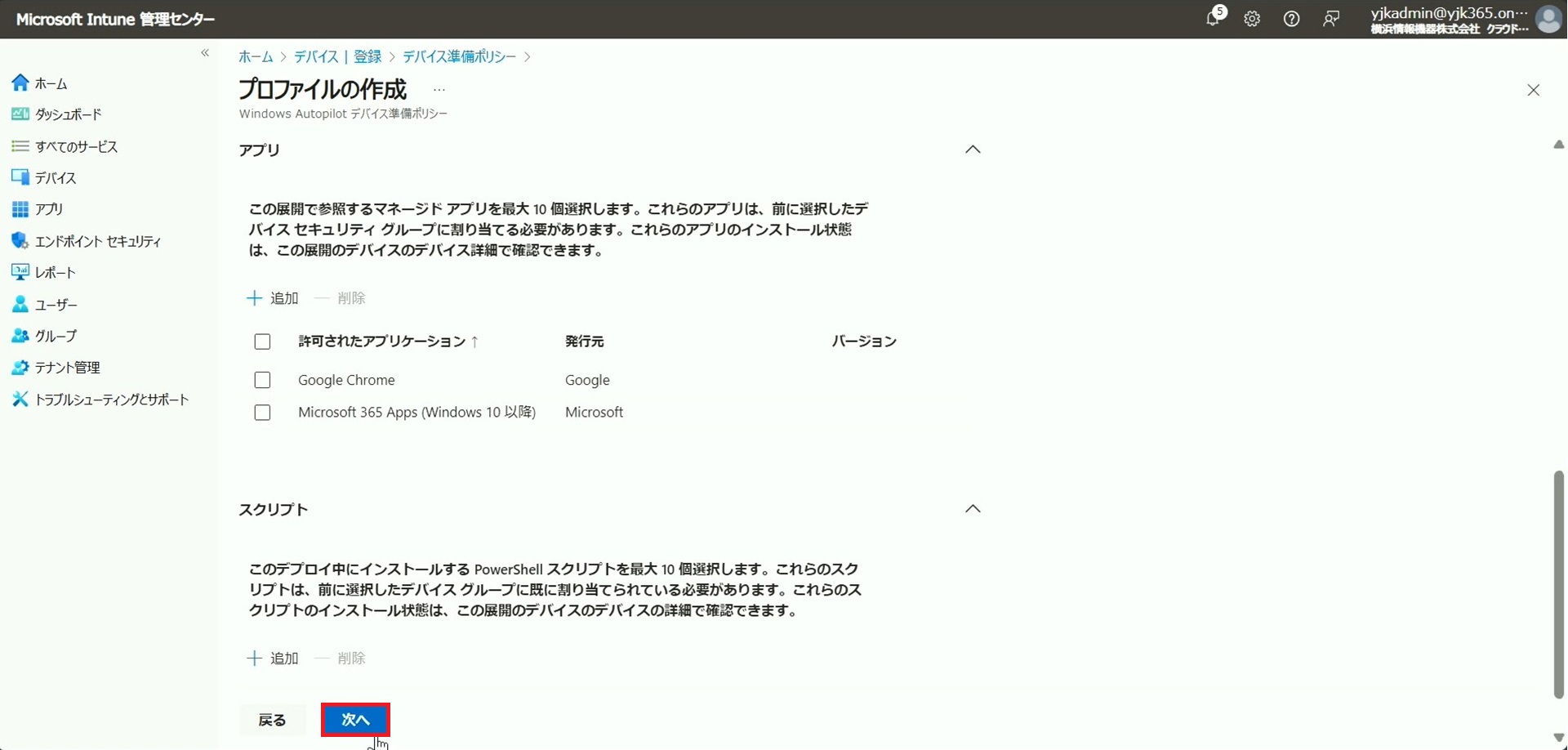Open ダッシュボード in the sidebar menu
The width and height of the screenshot is (1568, 750).
pos(69,114)
